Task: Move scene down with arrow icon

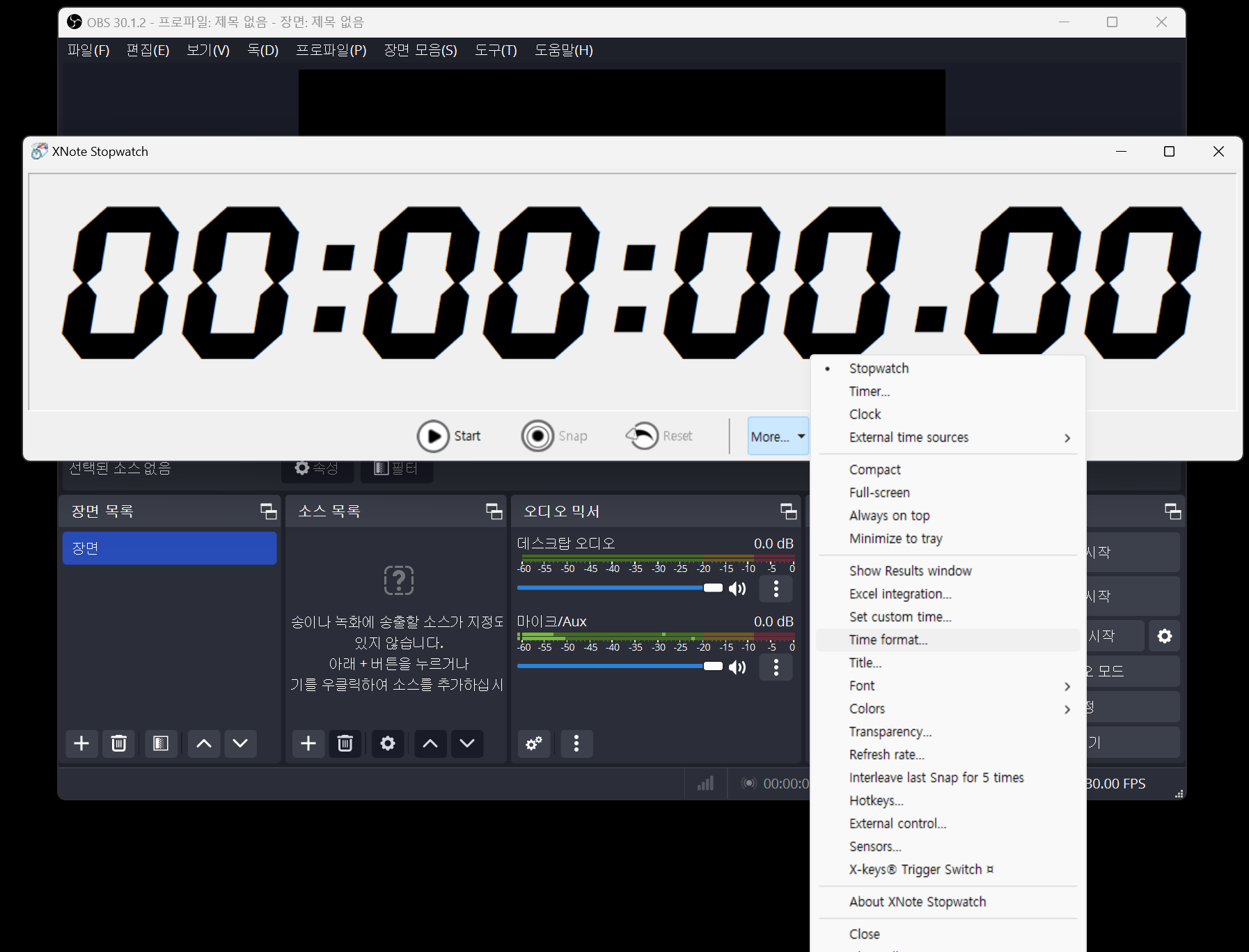Action: [240, 744]
